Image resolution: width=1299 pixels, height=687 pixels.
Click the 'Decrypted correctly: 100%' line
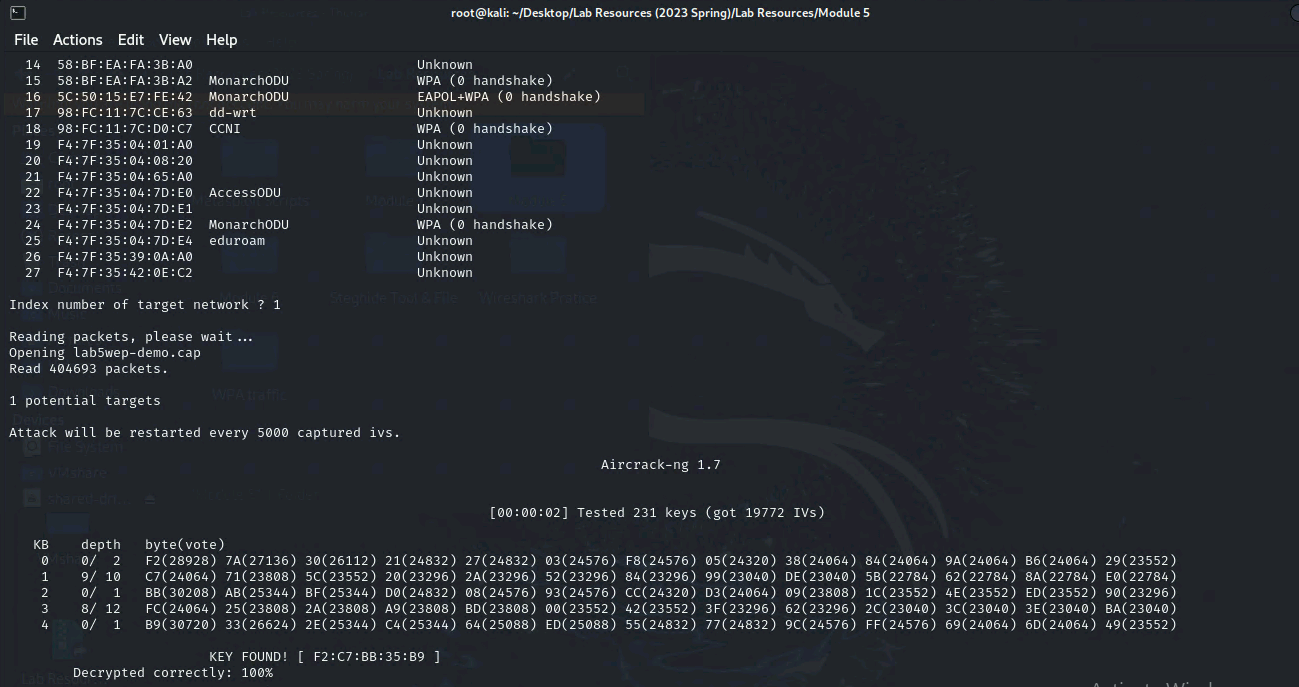[x=172, y=673]
